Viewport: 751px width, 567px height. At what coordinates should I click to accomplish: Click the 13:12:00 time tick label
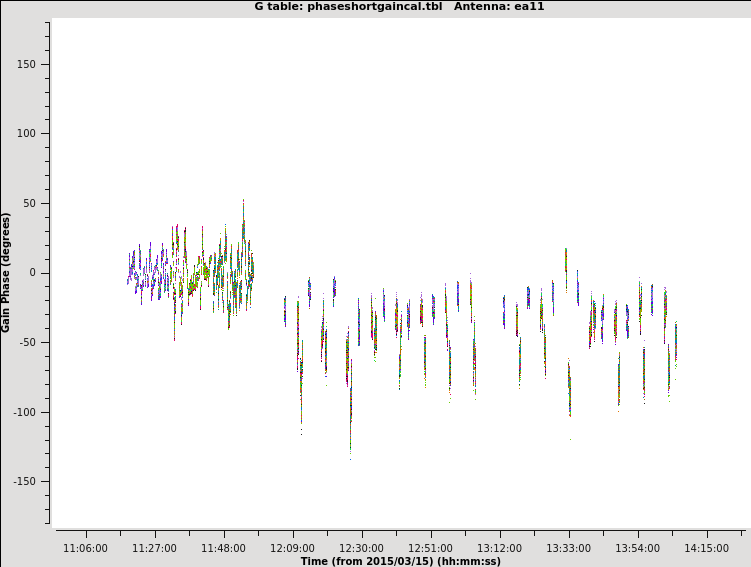pos(499,548)
